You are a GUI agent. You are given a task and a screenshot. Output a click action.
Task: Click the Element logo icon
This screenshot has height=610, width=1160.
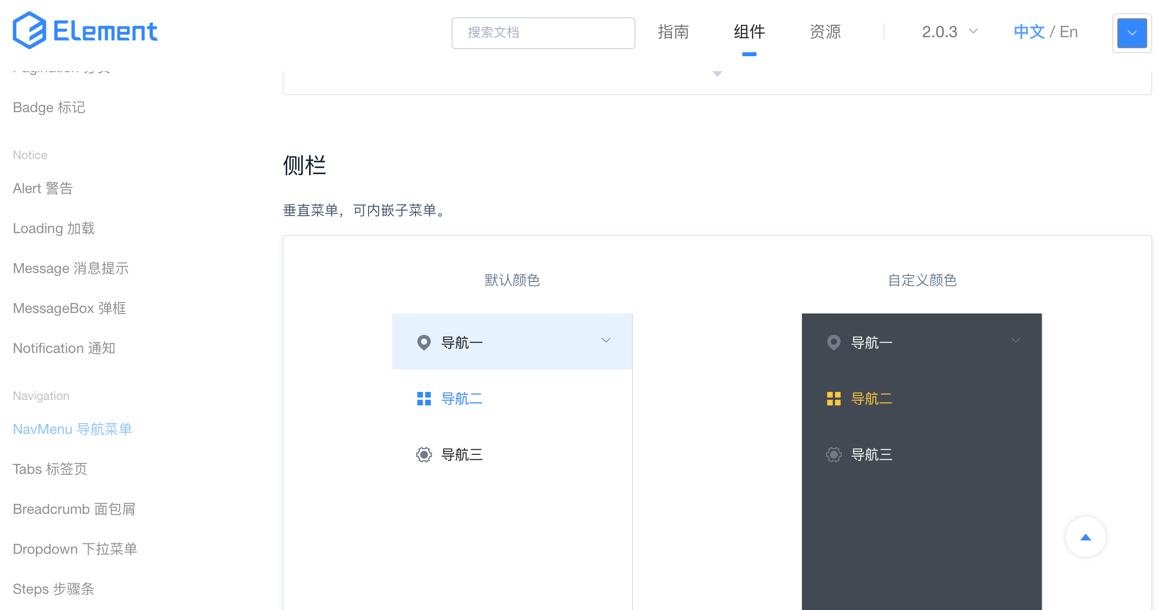point(29,31)
